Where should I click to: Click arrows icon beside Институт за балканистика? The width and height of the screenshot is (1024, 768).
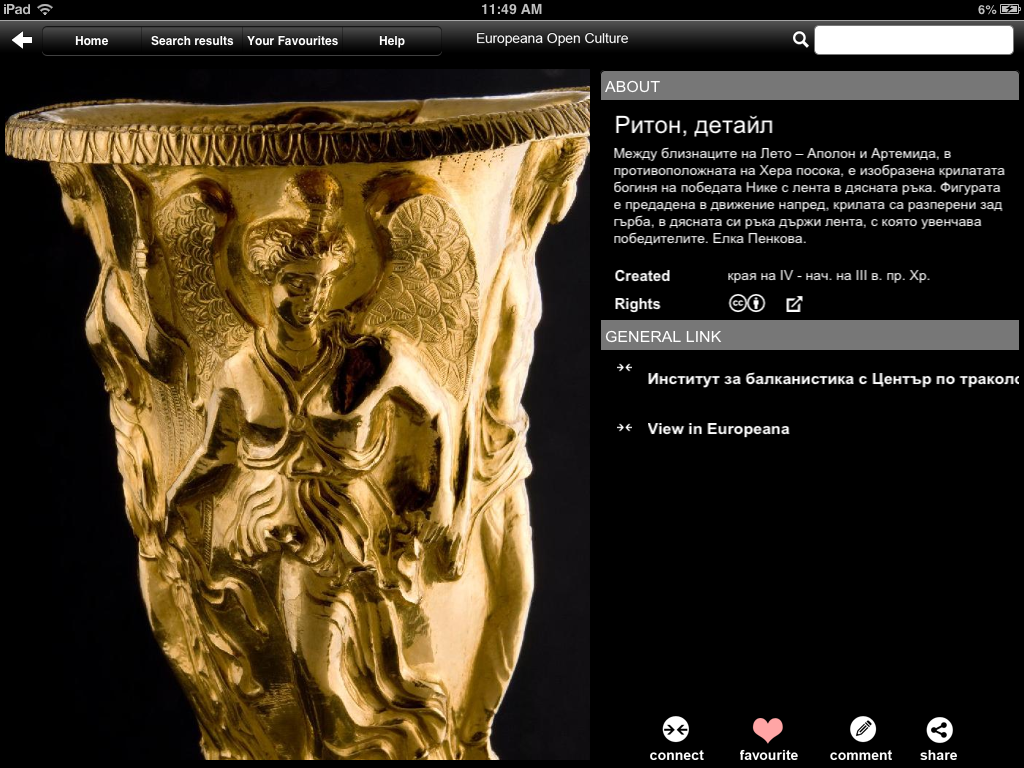[x=624, y=368]
